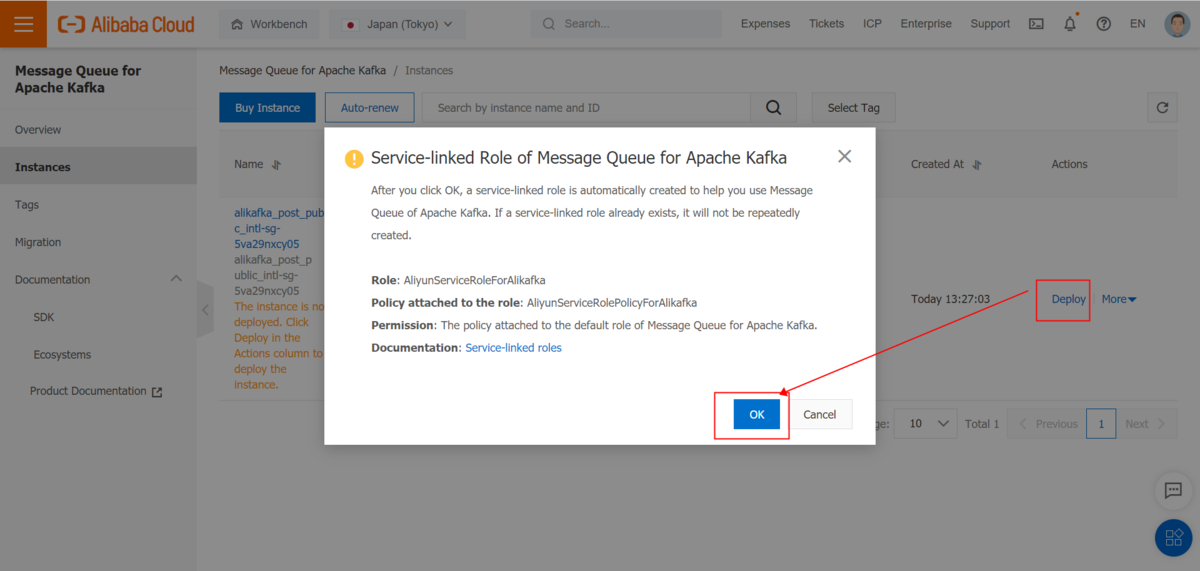Screen dimensions: 1200x571
Task: Go to Expenses menu
Action: pos(765,24)
